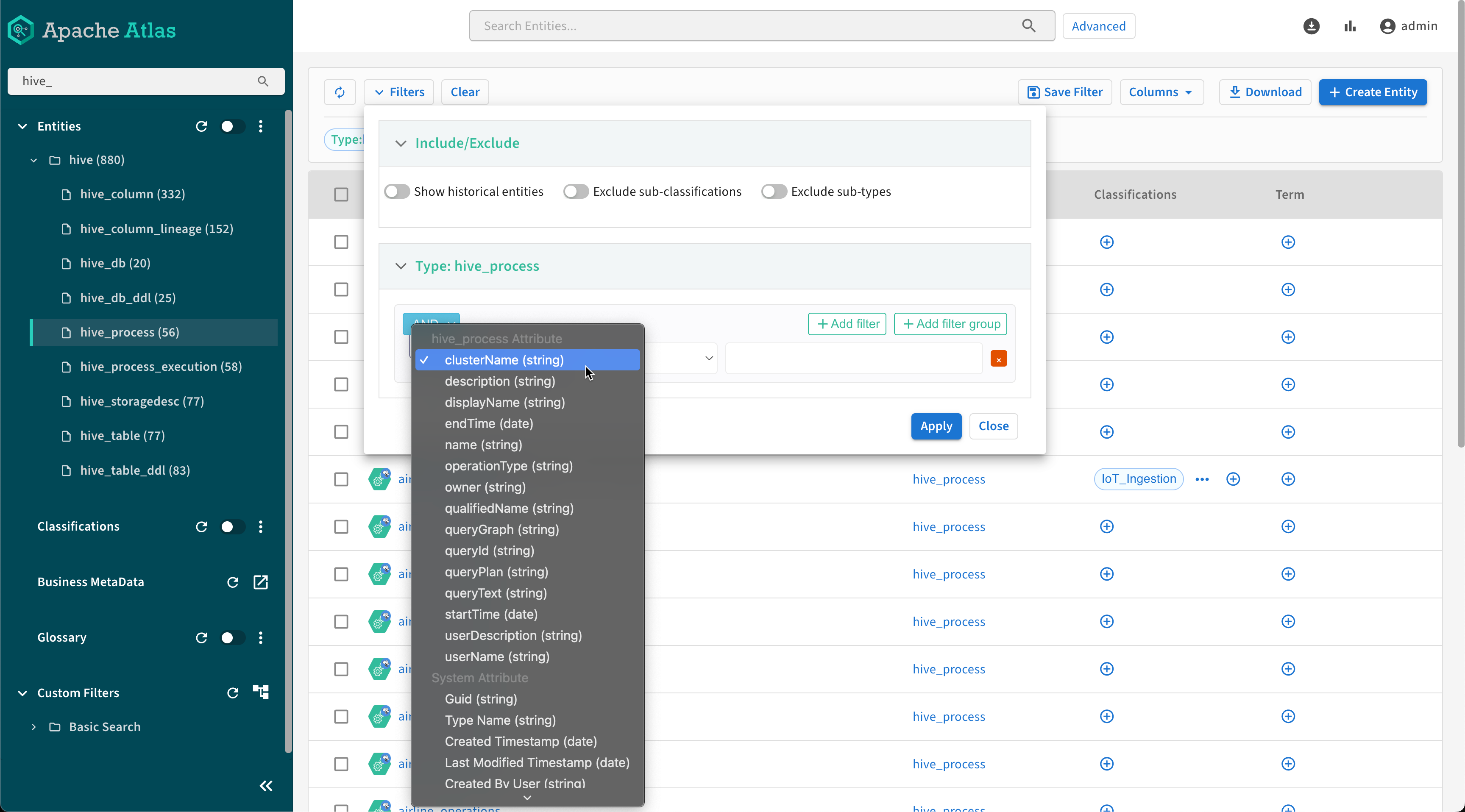Open Business MetaData external link icon

tap(260, 582)
